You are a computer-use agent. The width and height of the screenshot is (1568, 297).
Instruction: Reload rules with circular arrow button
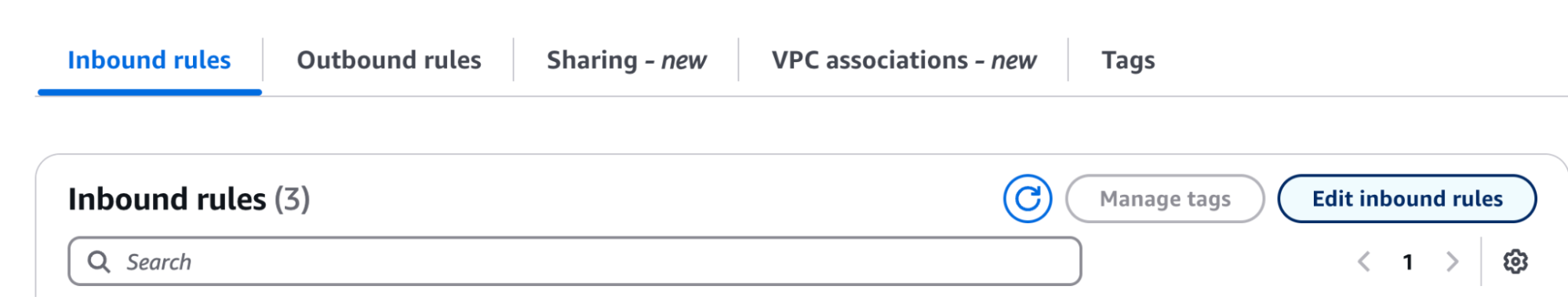coord(1028,199)
